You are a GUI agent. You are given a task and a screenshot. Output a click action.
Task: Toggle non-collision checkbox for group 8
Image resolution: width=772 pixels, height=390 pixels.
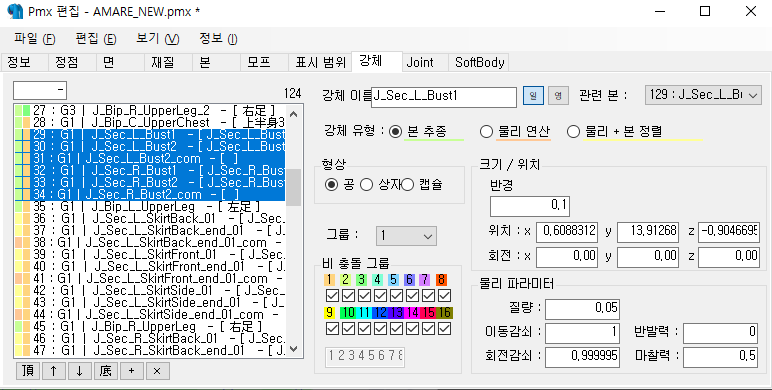coord(445,296)
